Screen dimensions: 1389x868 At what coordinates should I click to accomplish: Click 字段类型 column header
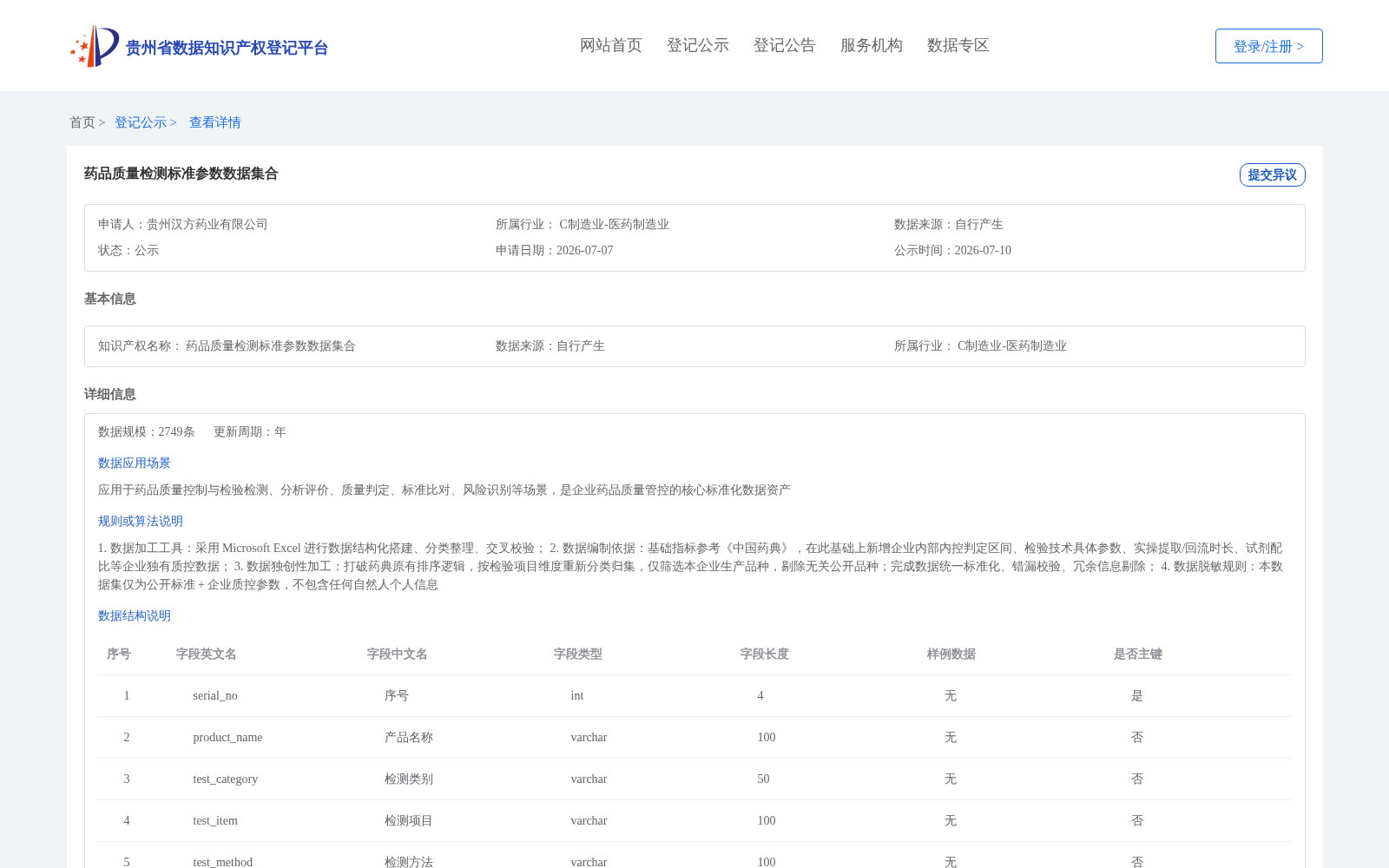click(578, 654)
